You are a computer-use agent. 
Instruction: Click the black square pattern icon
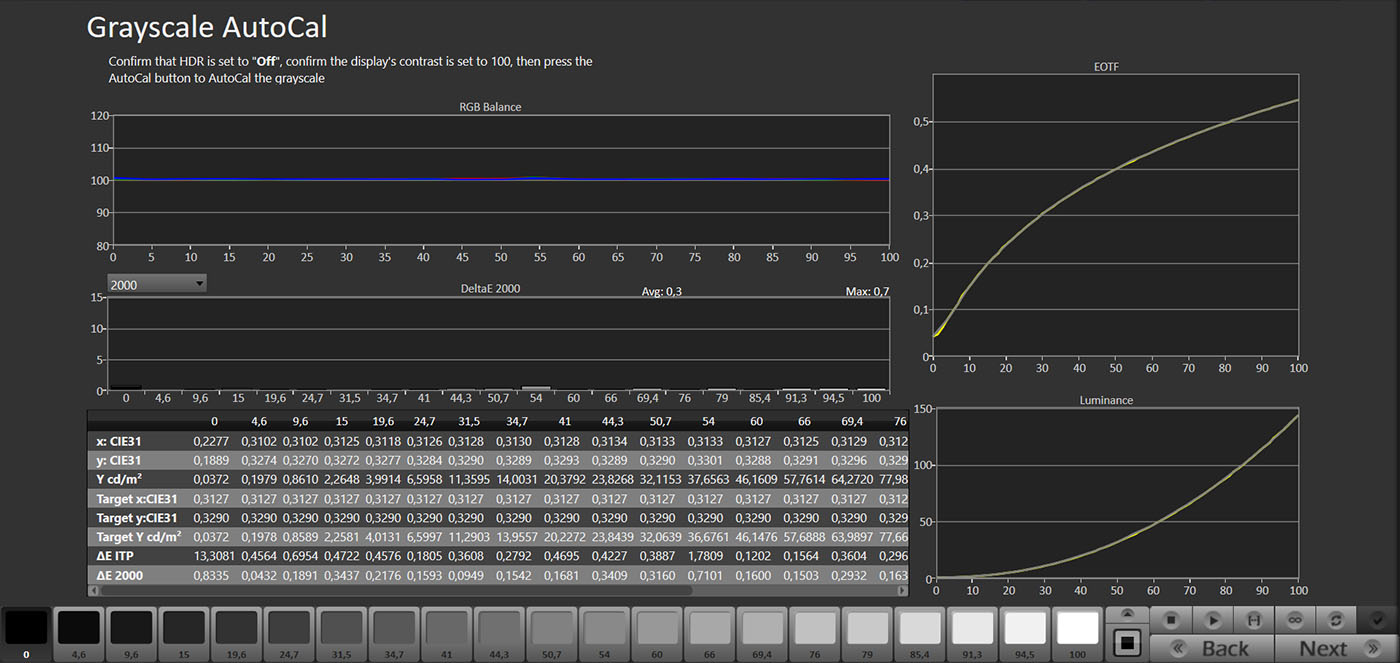tap(1127, 641)
